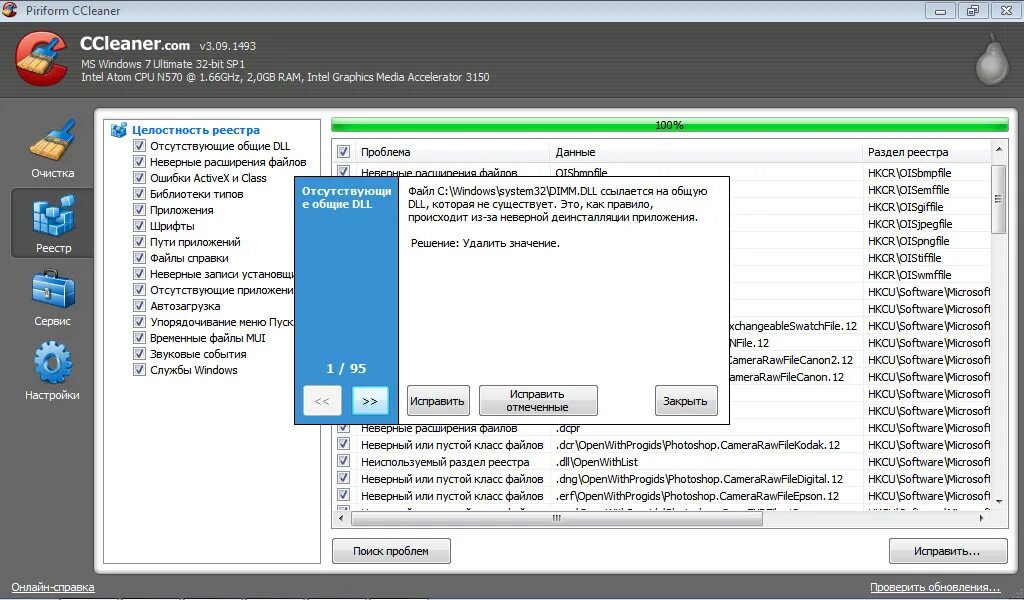Viewport: 1024px width, 600px height.
Task: Click the scroll up arrow of list
Action: [998, 150]
